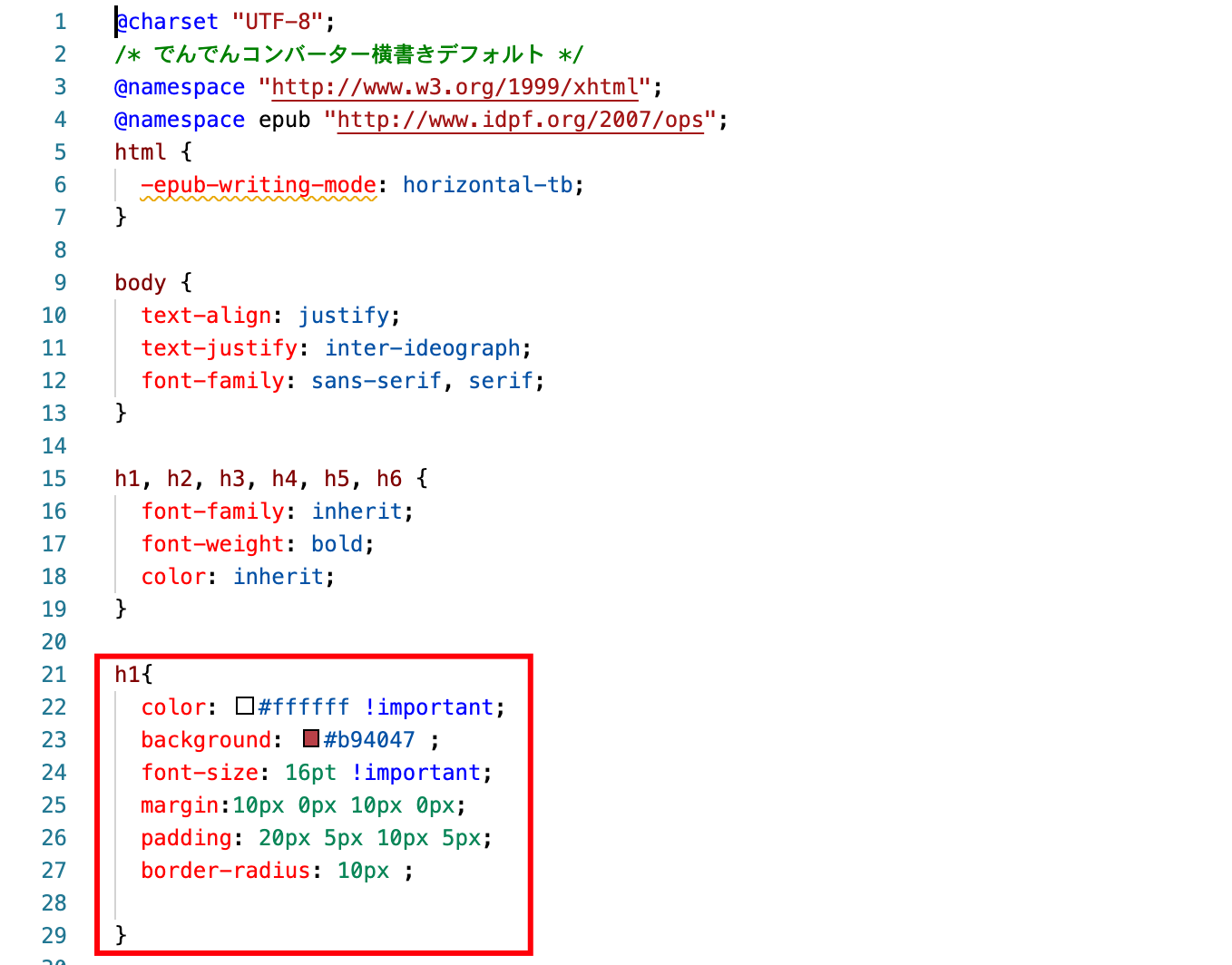Screen dimensions: 1232x965
Task: Open the http://www.w3.org/1999/xhtml link
Action: coord(455,87)
